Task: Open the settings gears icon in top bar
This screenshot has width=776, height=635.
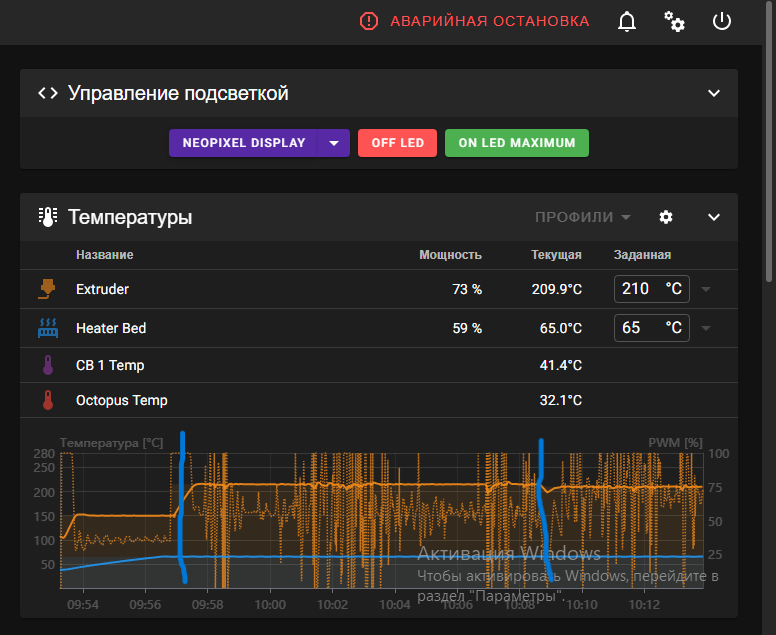Action: [x=674, y=21]
